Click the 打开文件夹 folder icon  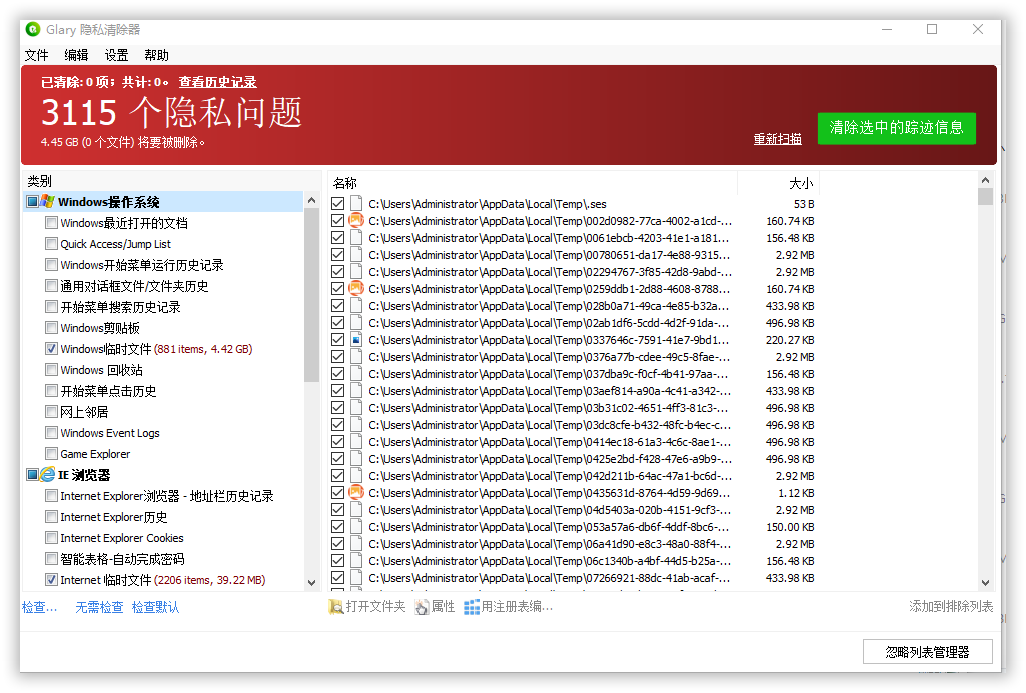click(x=336, y=607)
